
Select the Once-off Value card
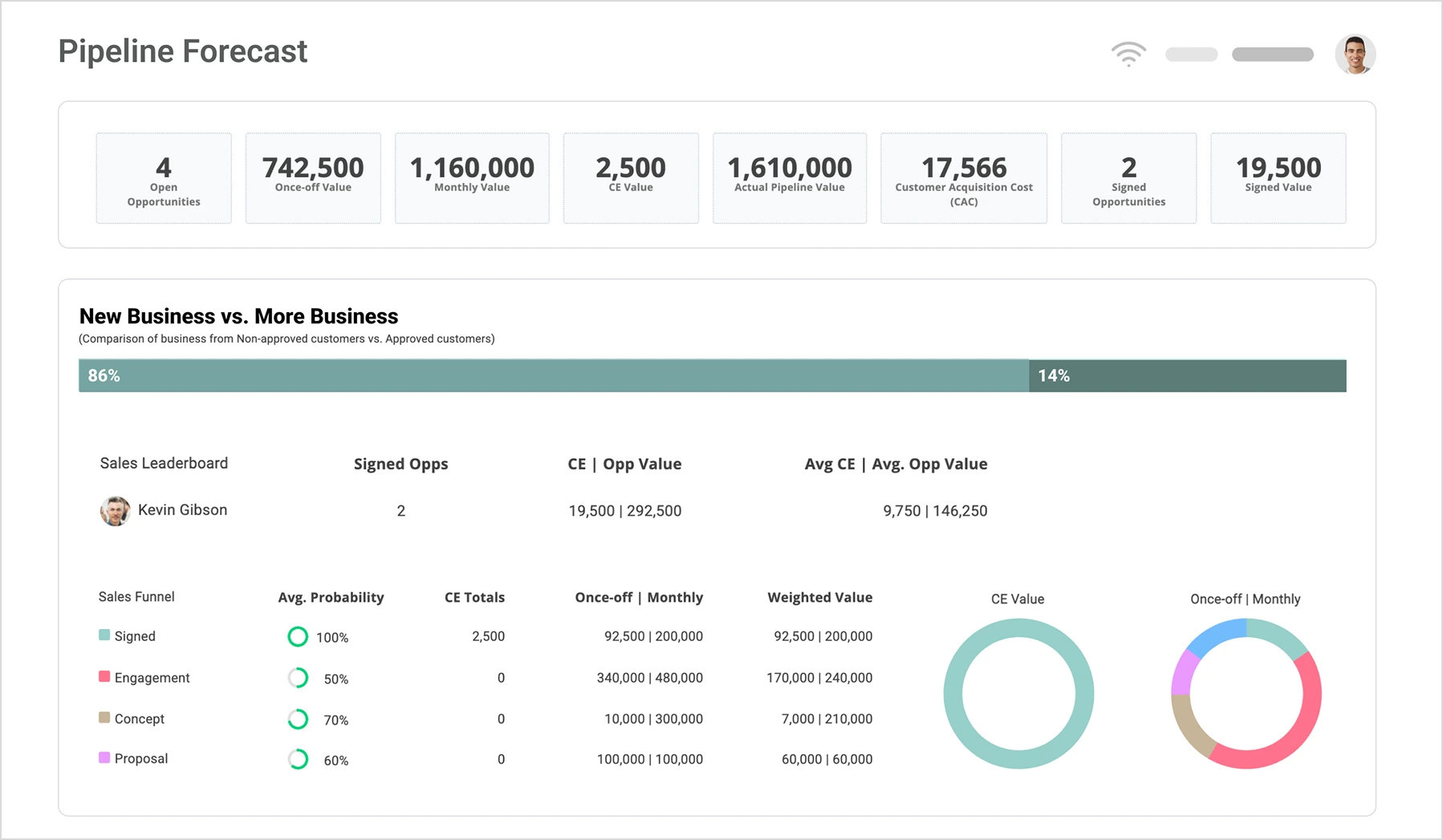pos(313,178)
